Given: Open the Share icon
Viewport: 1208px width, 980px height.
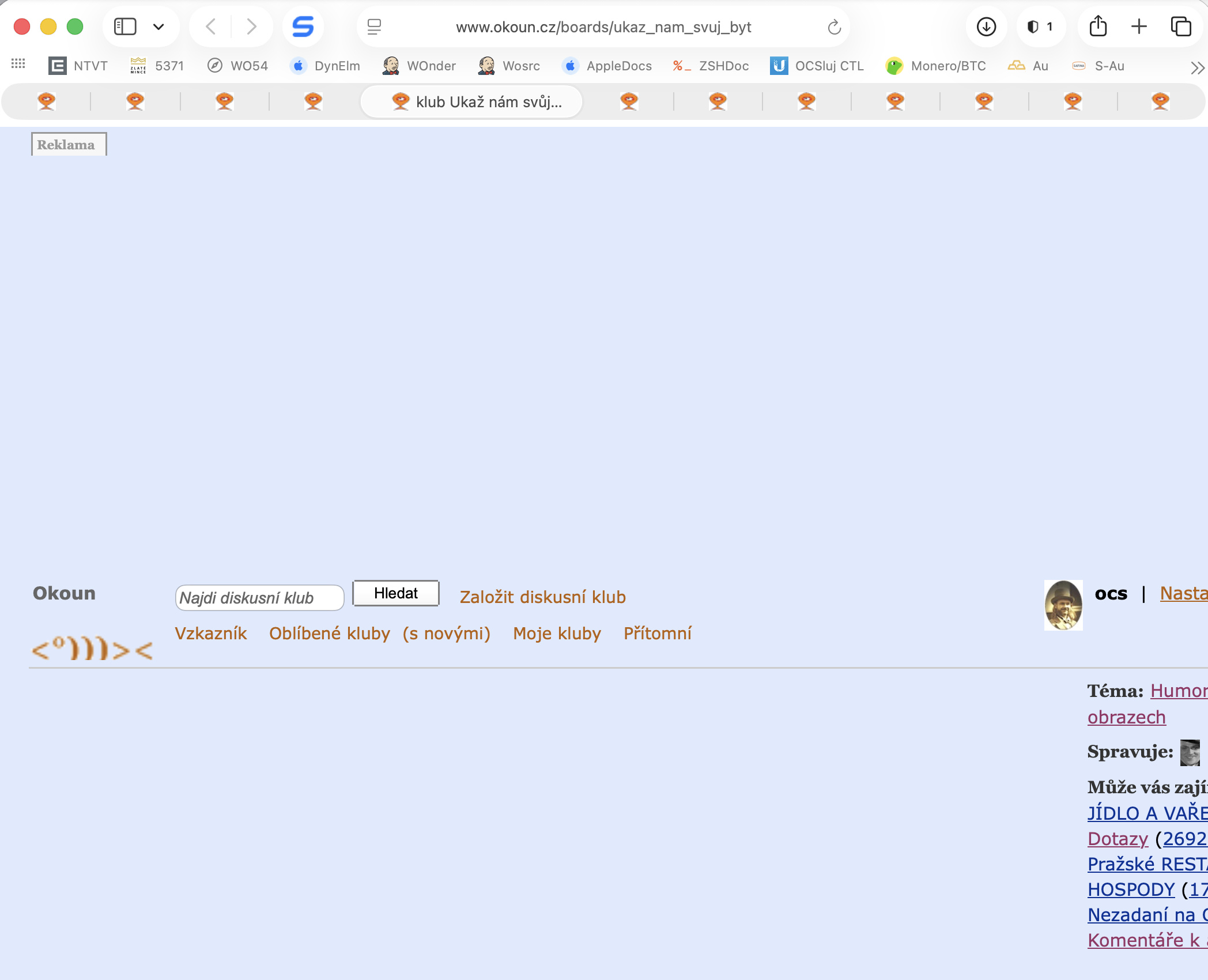Looking at the screenshot, I should click(x=1098, y=26).
